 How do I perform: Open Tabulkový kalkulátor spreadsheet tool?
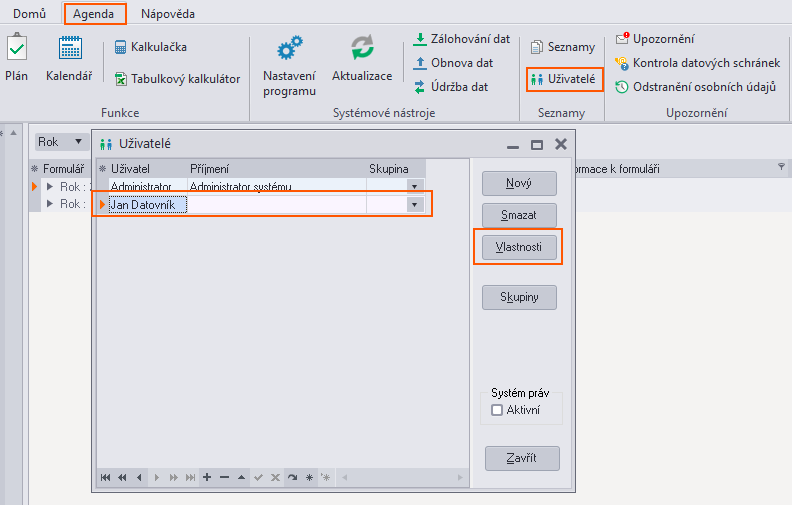click(x=177, y=79)
